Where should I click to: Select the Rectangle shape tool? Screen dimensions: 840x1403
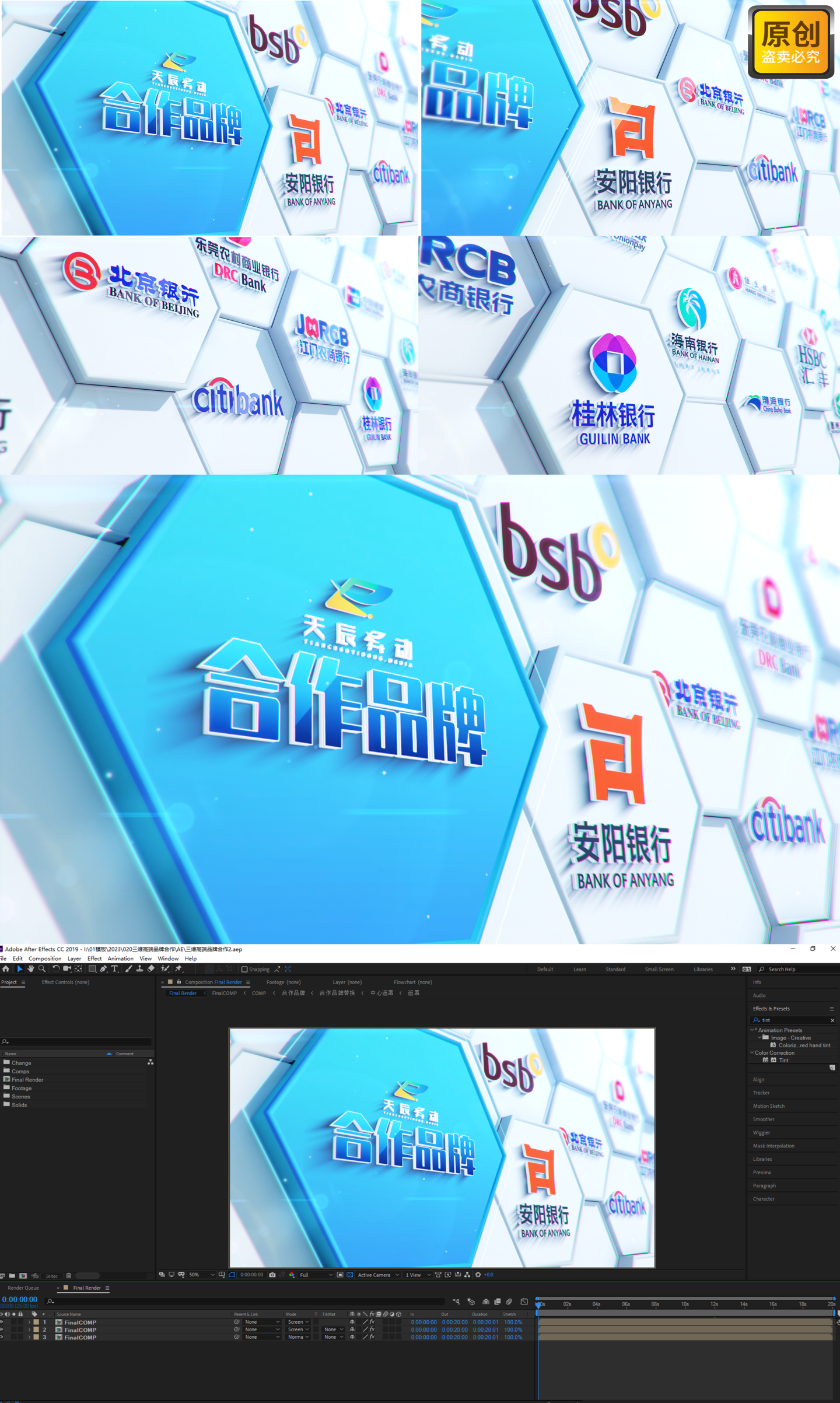pos(92,969)
